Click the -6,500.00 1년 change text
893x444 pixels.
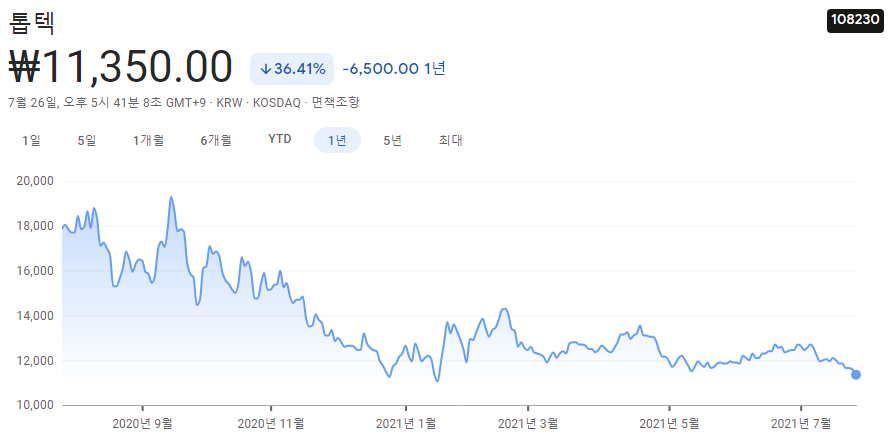[394, 69]
